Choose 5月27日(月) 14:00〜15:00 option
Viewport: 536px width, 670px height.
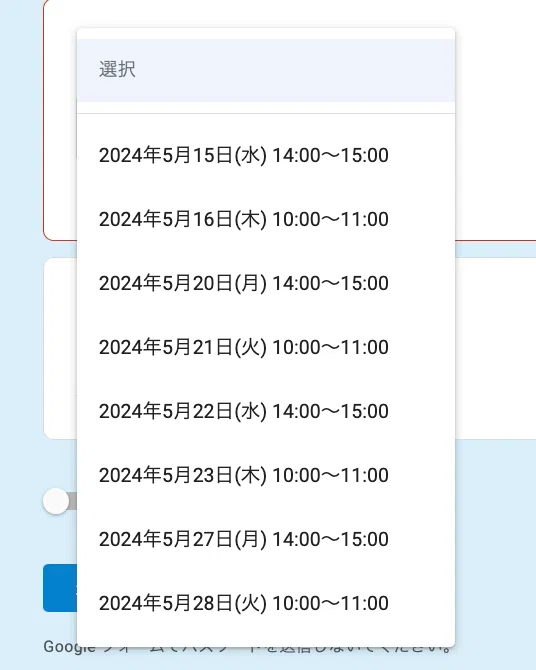point(266,539)
